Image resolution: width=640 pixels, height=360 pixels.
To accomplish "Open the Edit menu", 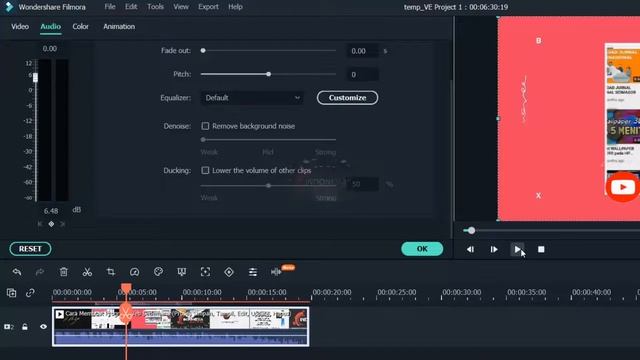I will [x=131, y=7].
